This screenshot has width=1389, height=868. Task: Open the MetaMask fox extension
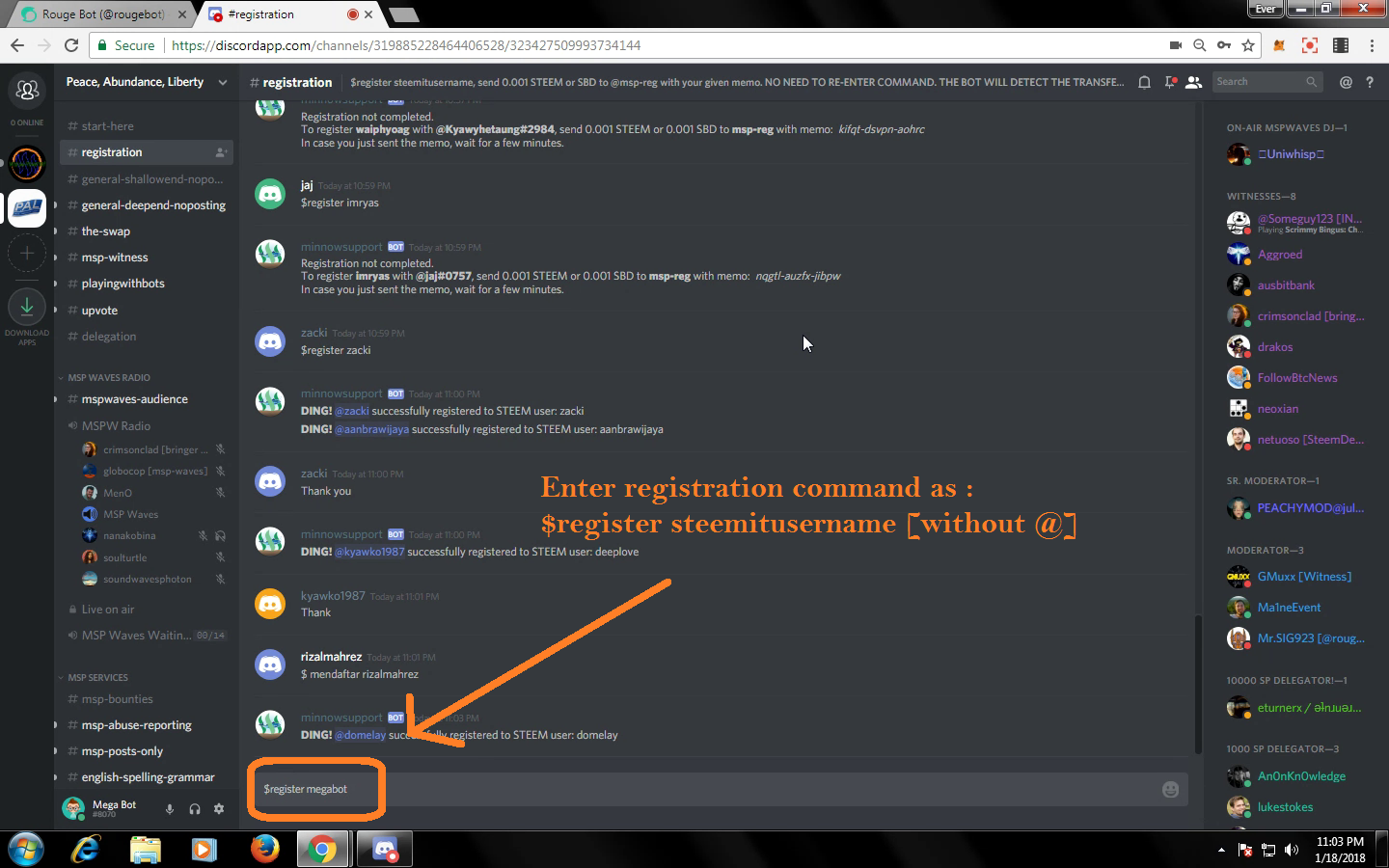tap(1279, 45)
